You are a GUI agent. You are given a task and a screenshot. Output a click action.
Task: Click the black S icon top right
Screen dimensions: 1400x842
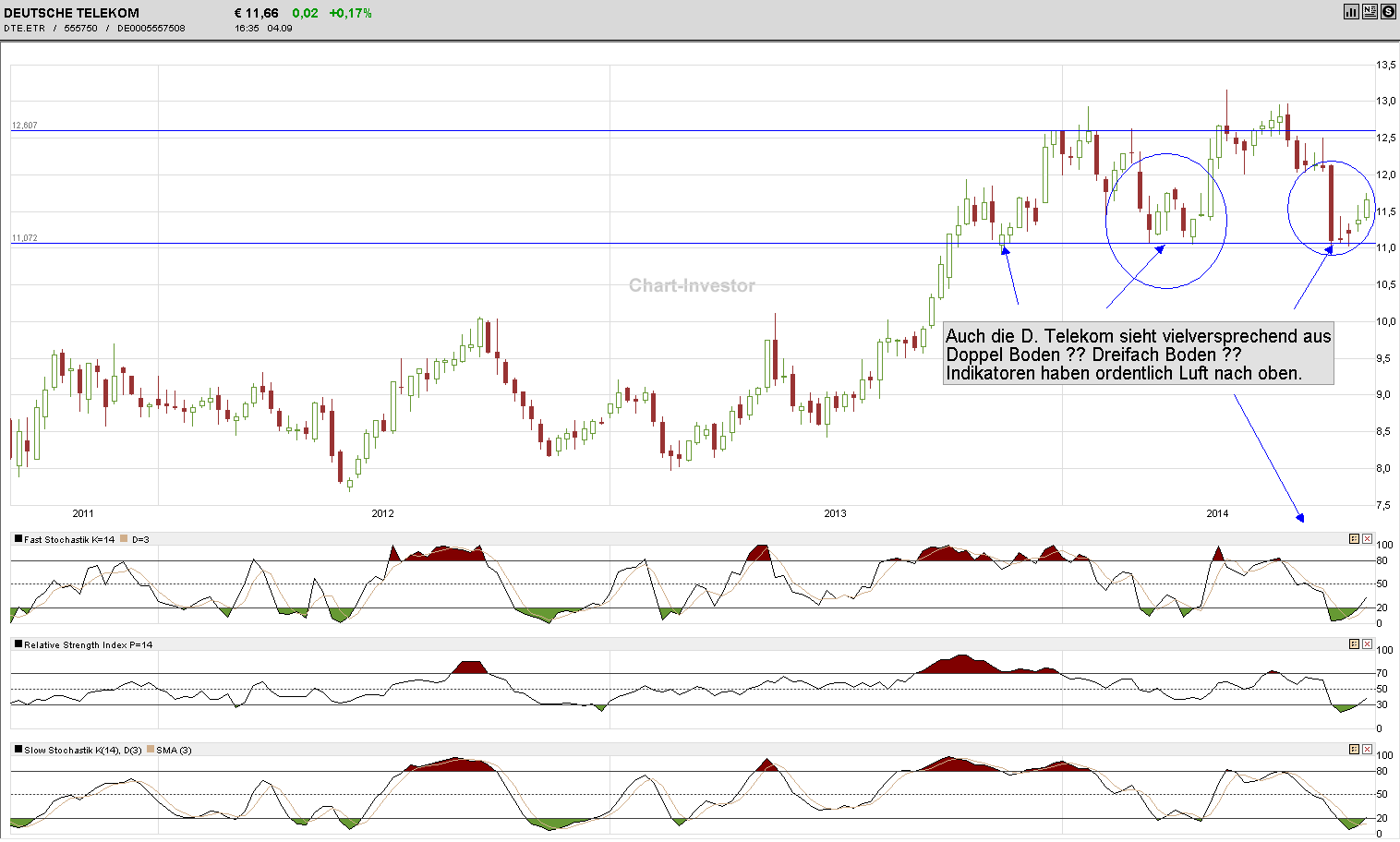1388,12
